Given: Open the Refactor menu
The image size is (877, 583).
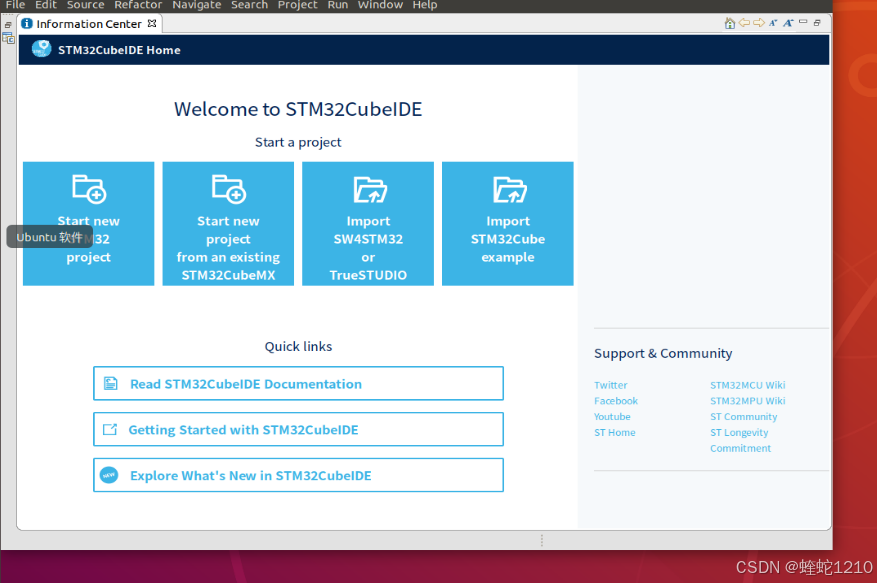Looking at the screenshot, I should [138, 5].
